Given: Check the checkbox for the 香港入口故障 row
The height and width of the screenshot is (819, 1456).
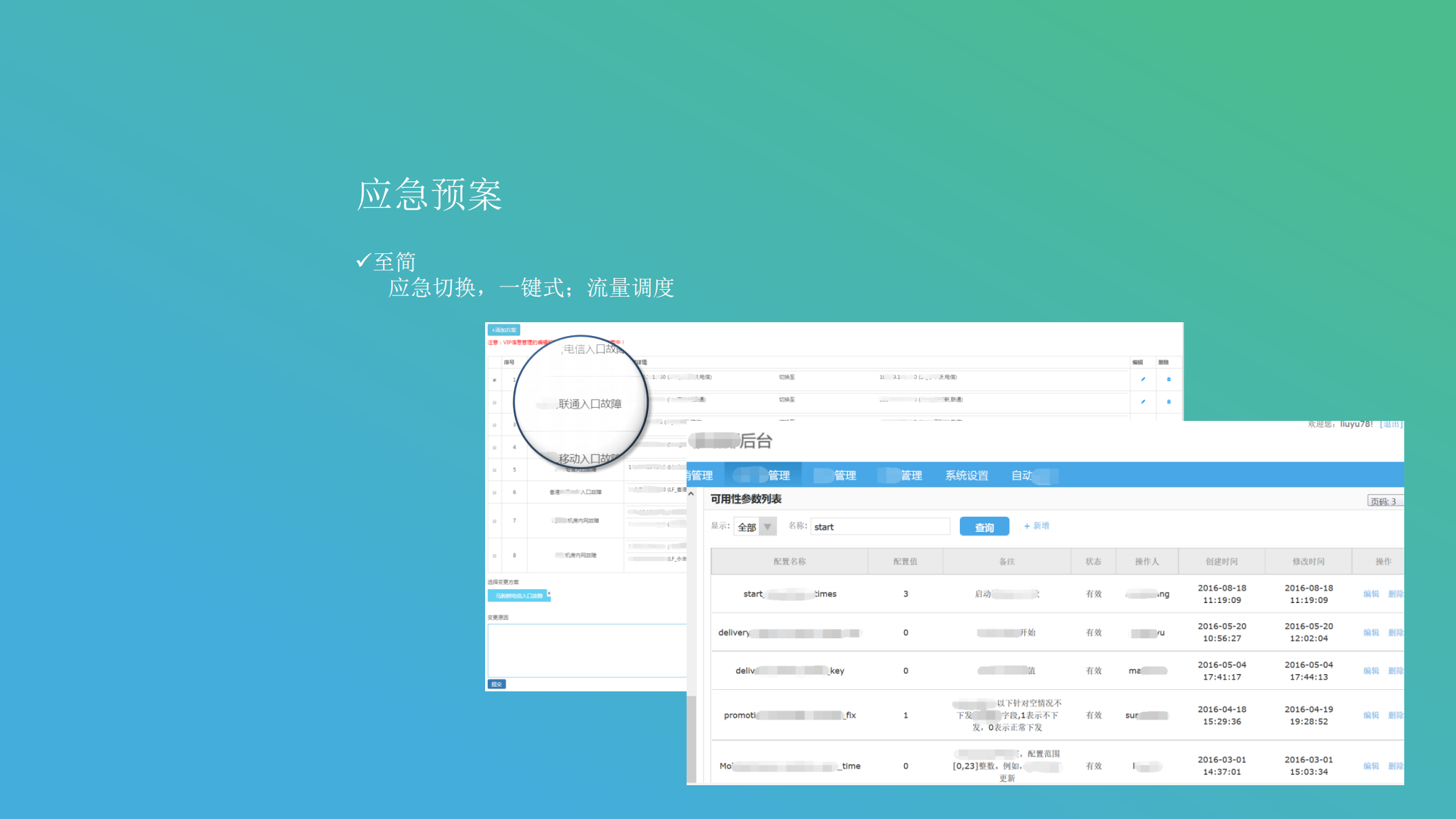Looking at the screenshot, I should click(x=495, y=492).
